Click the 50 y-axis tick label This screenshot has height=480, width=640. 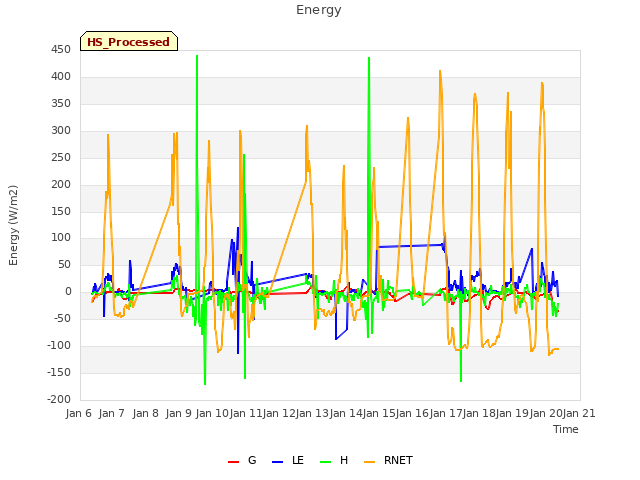click(x=64, y=264)
